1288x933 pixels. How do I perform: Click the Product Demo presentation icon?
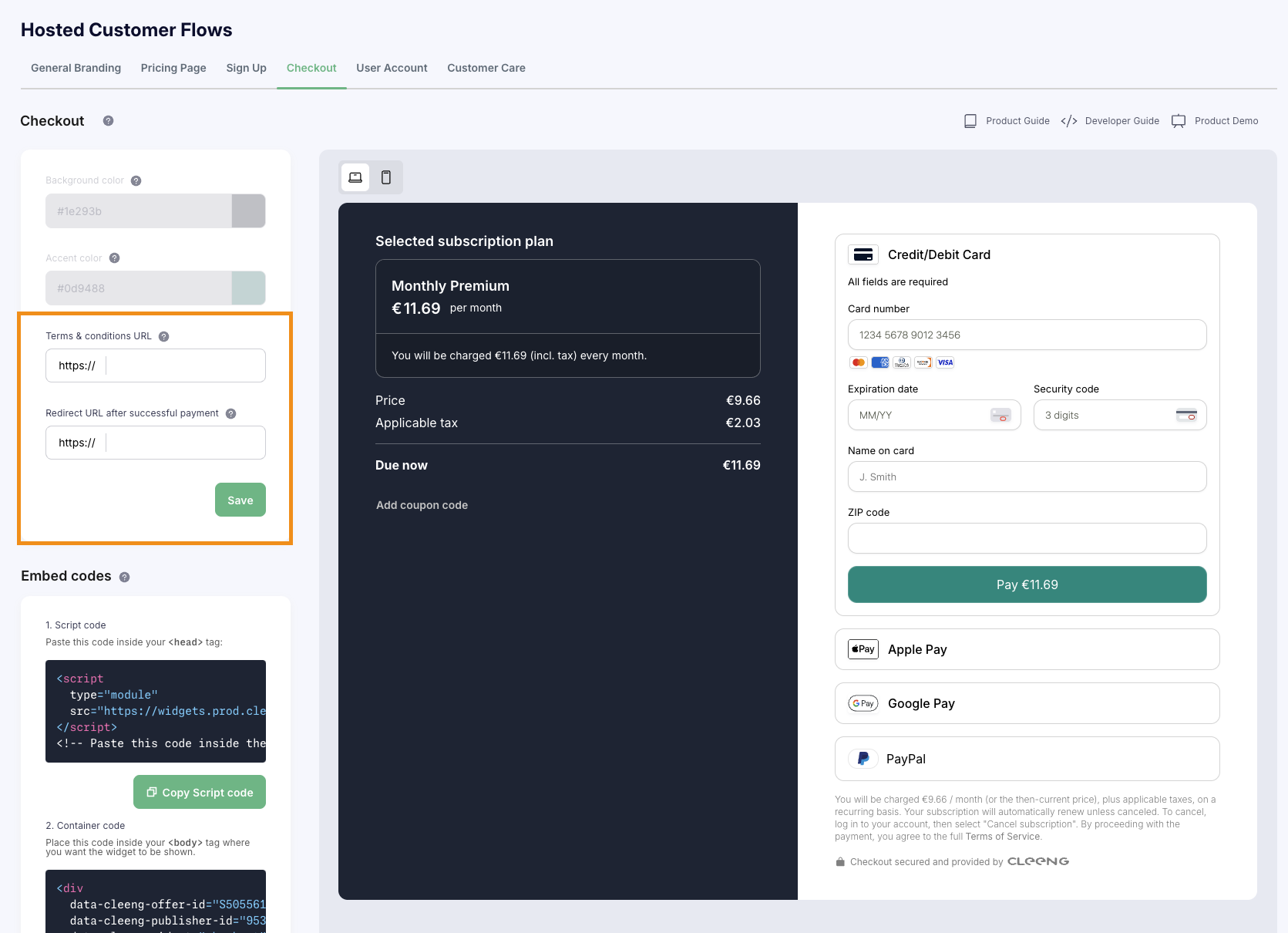(x=1179, y=121)
